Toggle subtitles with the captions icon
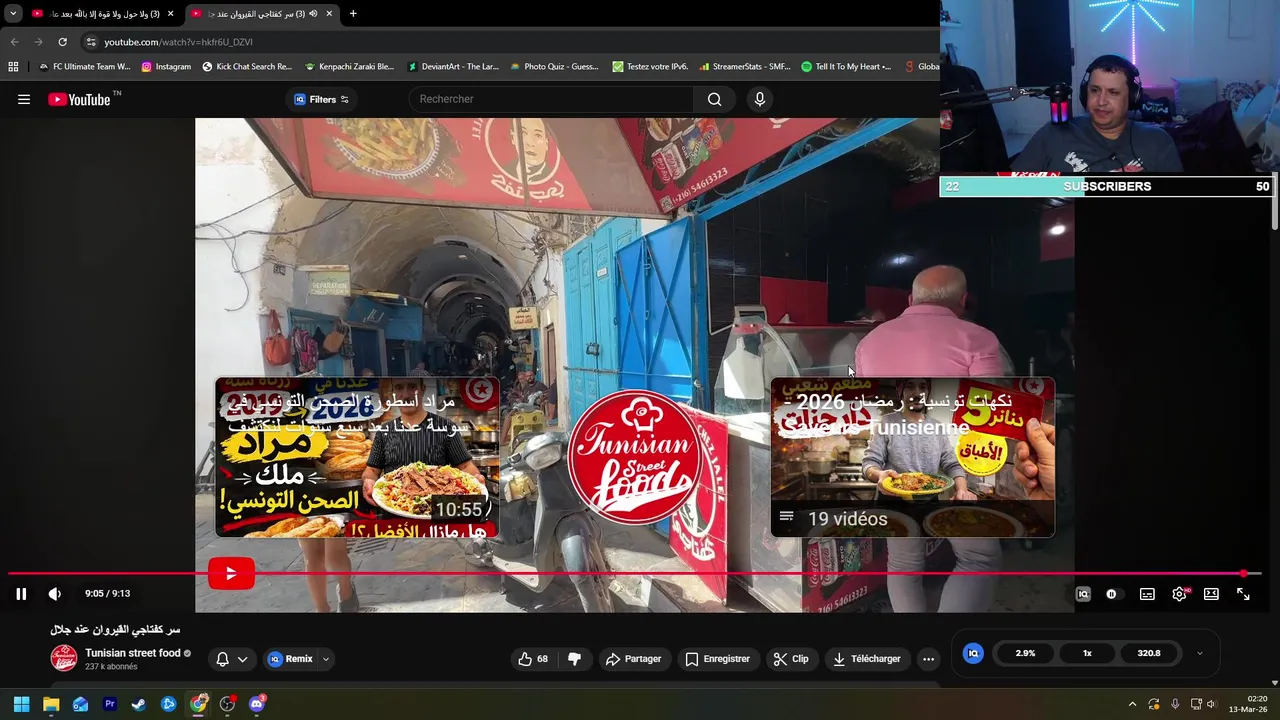 [x=1147, y=594]
